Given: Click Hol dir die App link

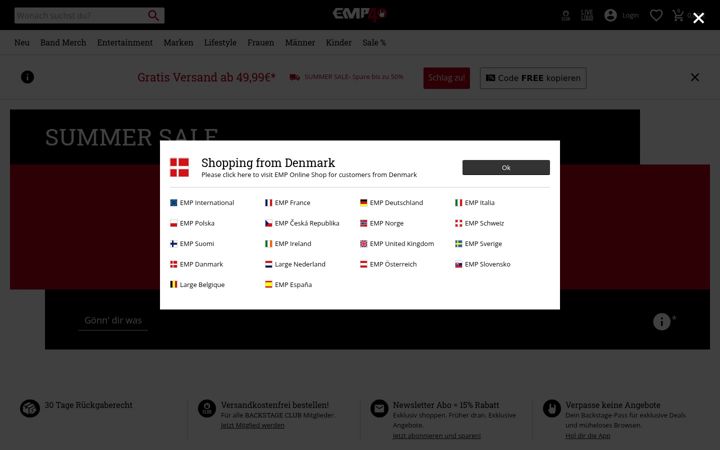Looking at the screenshot, I should (588, 436).
